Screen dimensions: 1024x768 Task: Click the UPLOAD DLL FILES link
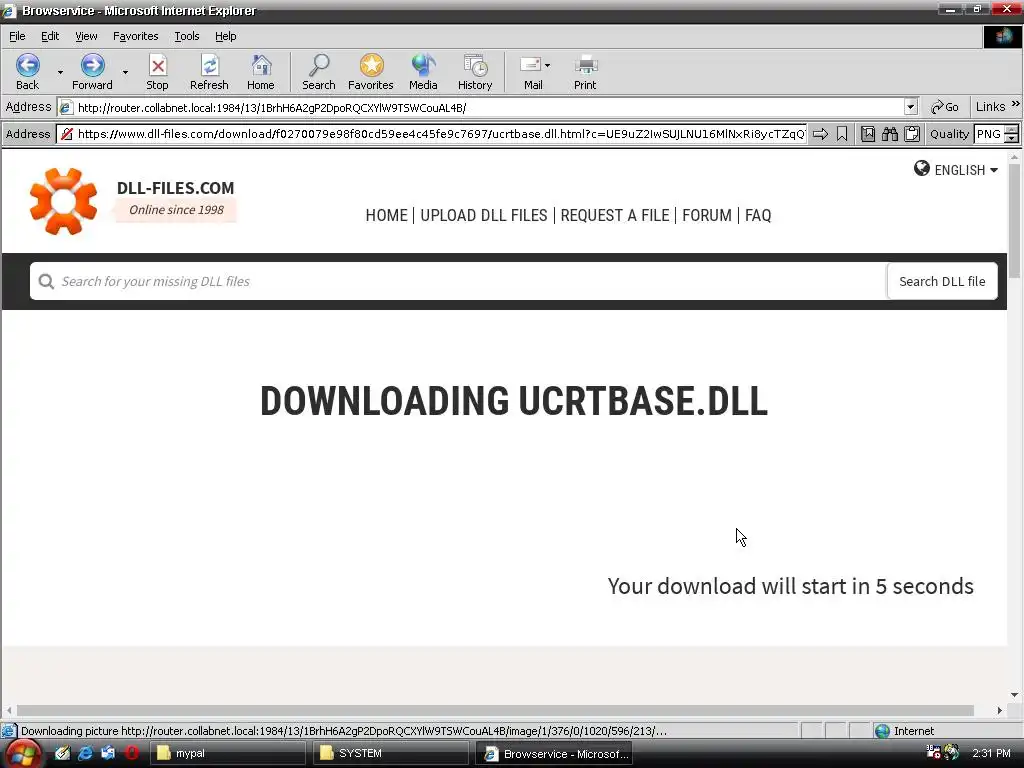tap(484, 216)
